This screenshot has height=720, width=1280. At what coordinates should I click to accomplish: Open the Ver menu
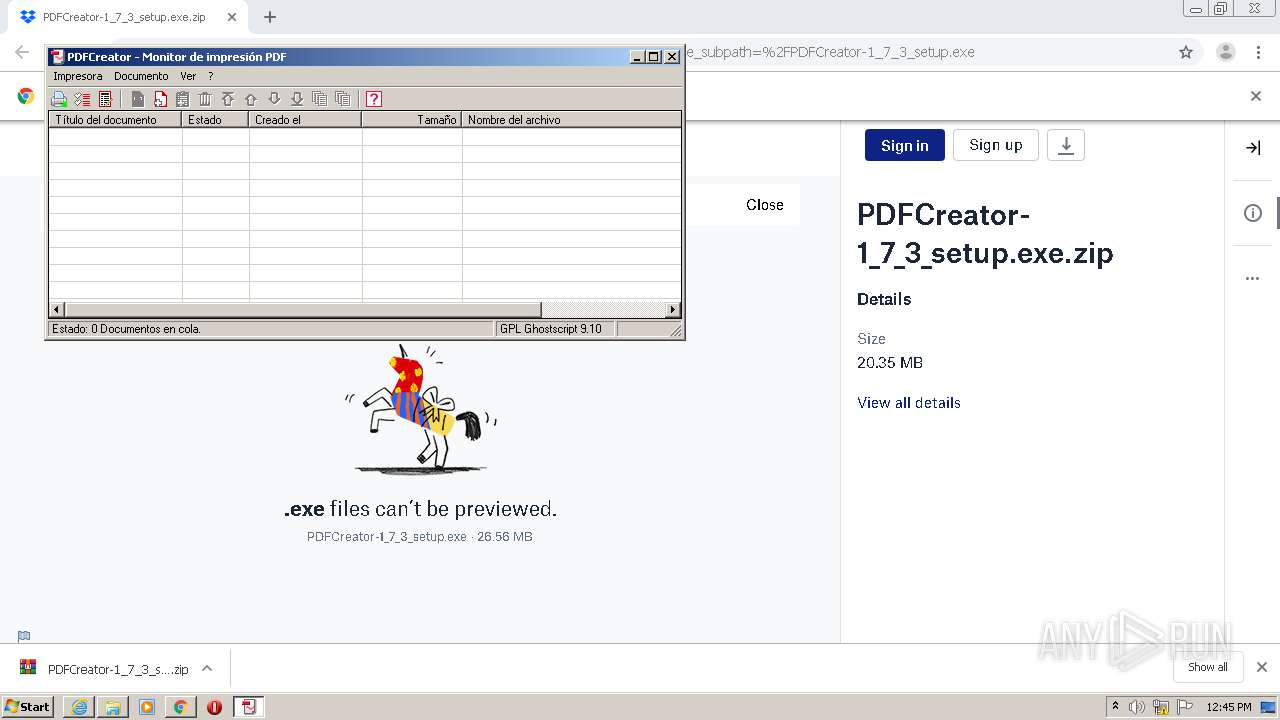pyautogui.click(x=188, y=76)
